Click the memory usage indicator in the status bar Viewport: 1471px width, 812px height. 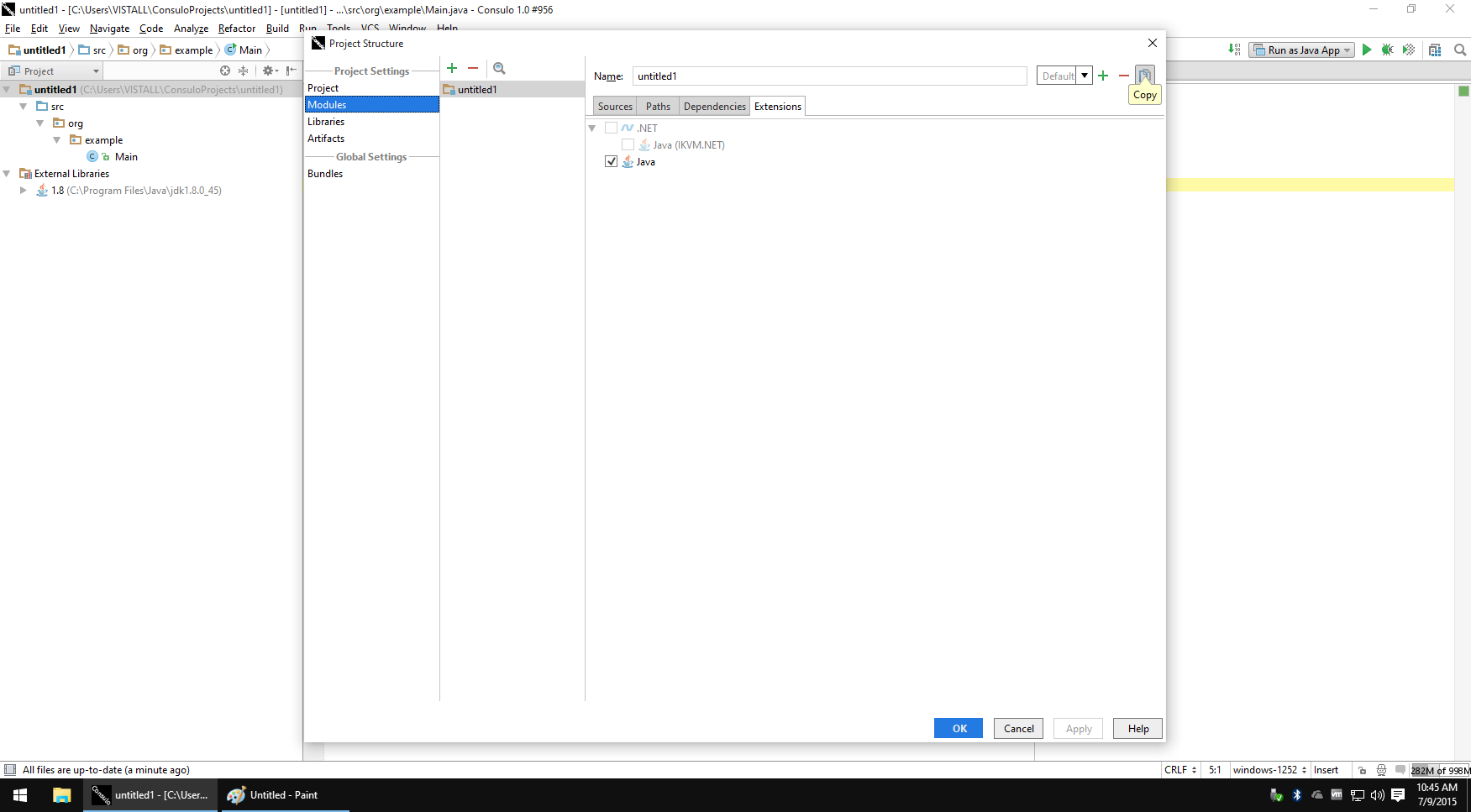click(1440, 770)
